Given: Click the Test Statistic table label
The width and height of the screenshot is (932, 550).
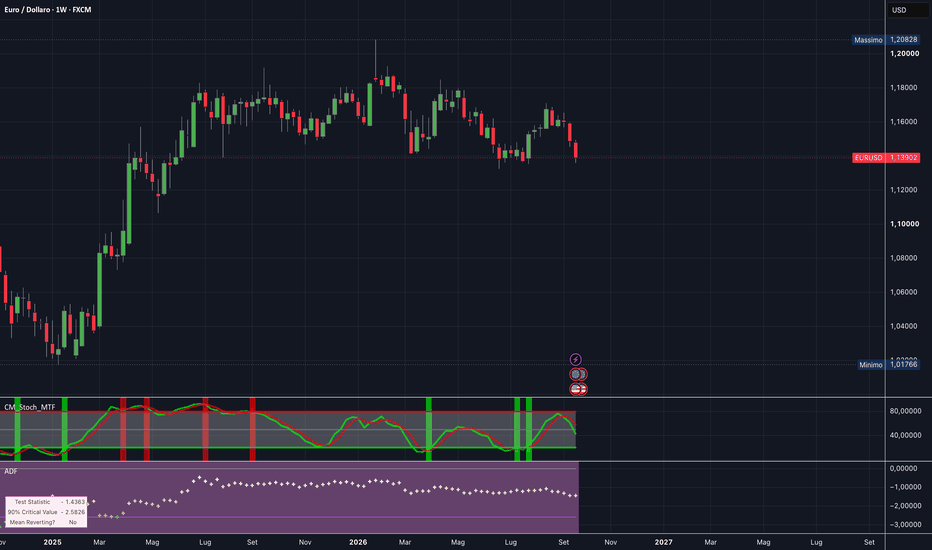Looking at the screenshot, I should click(x=32, y=502).
